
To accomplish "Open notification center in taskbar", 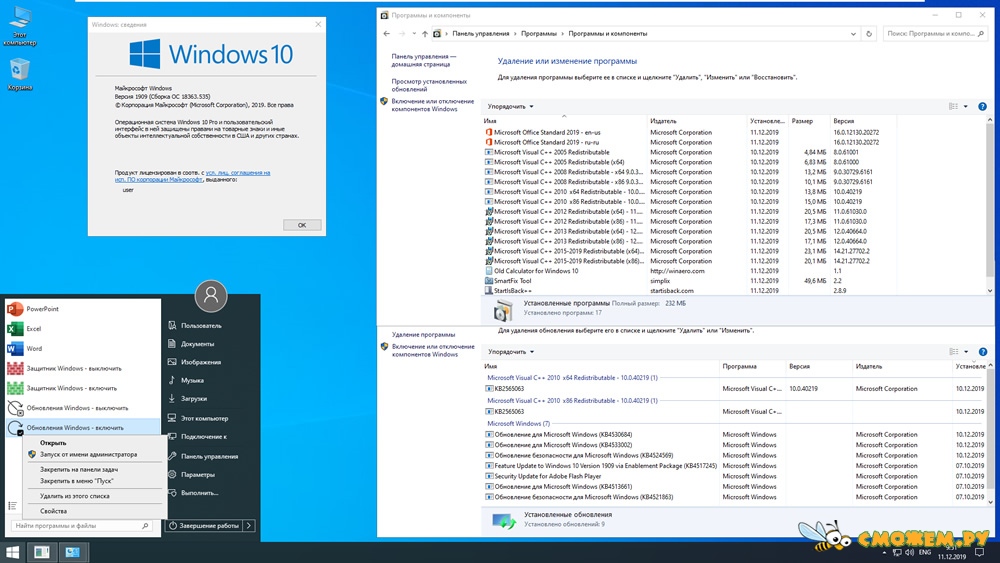I will click(x=980, y=552).
